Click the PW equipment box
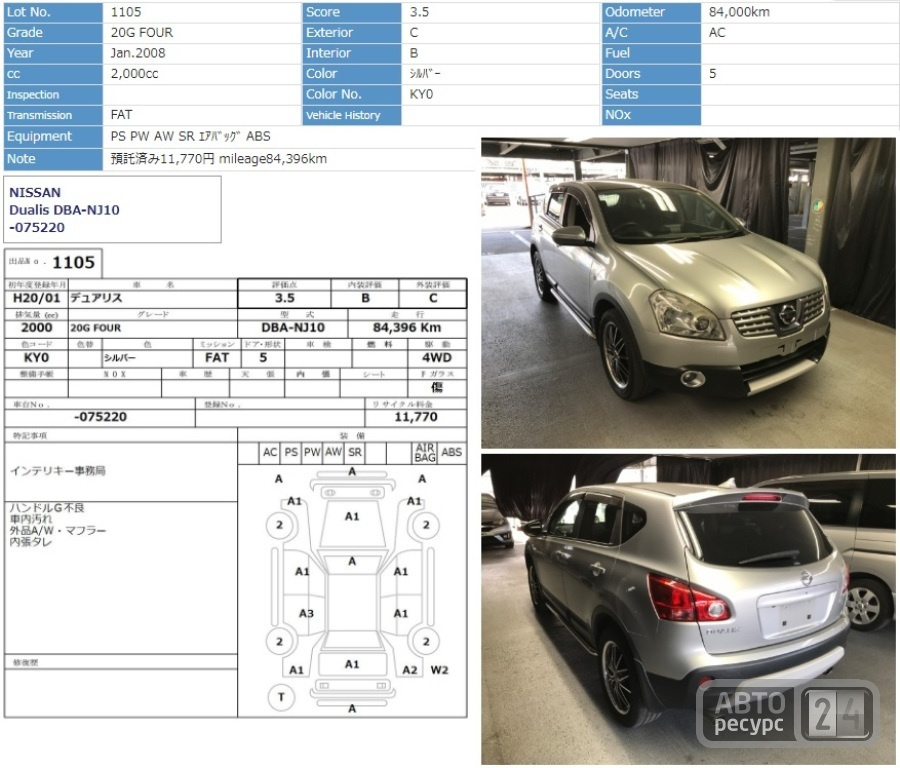 (x=312, y=452)
